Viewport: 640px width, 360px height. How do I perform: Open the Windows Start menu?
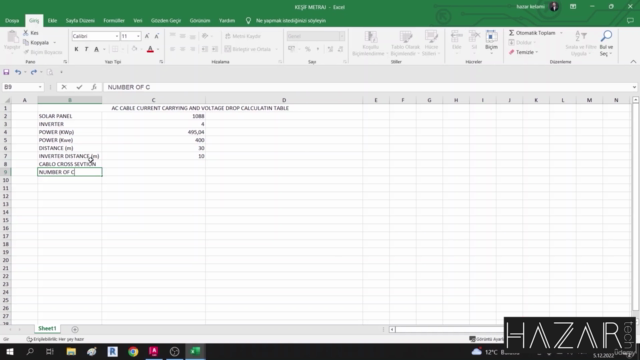(9, 352)
